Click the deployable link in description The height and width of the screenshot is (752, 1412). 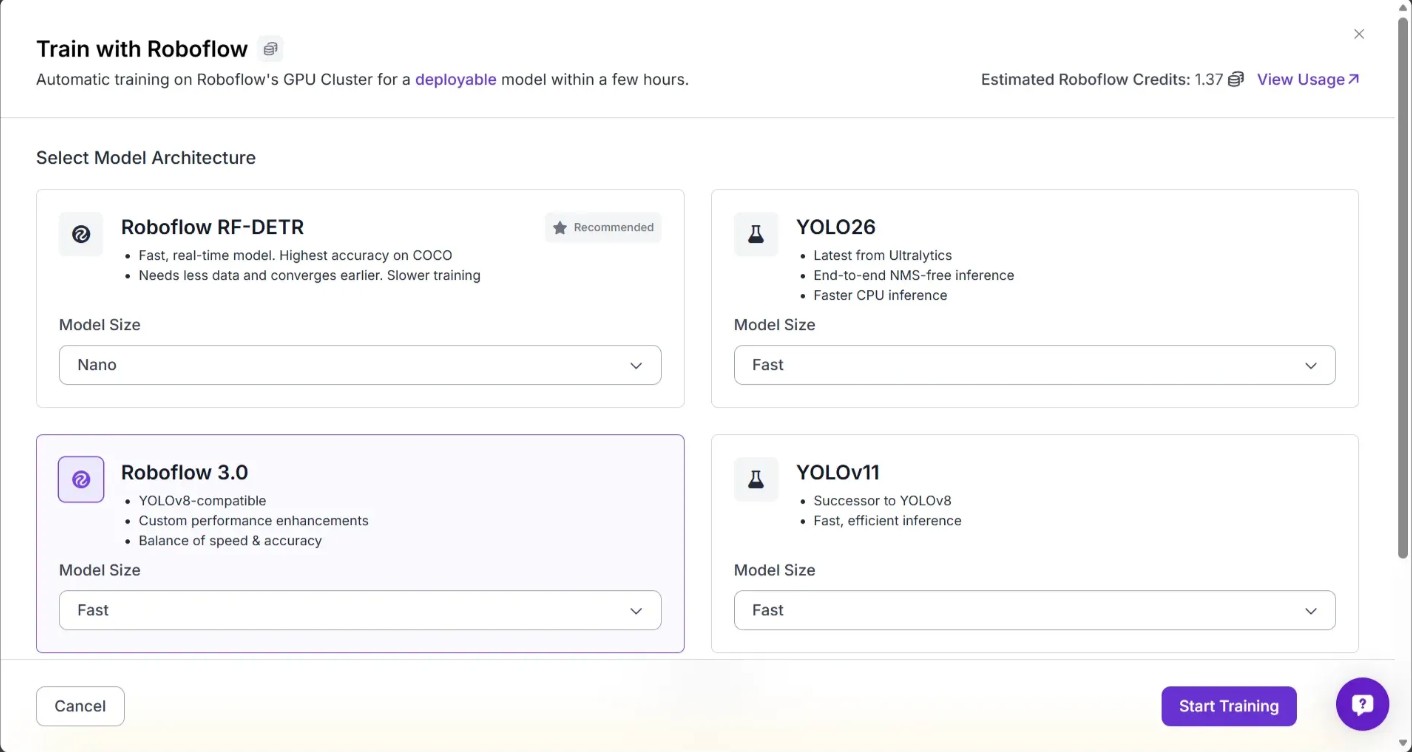[455, 80]
